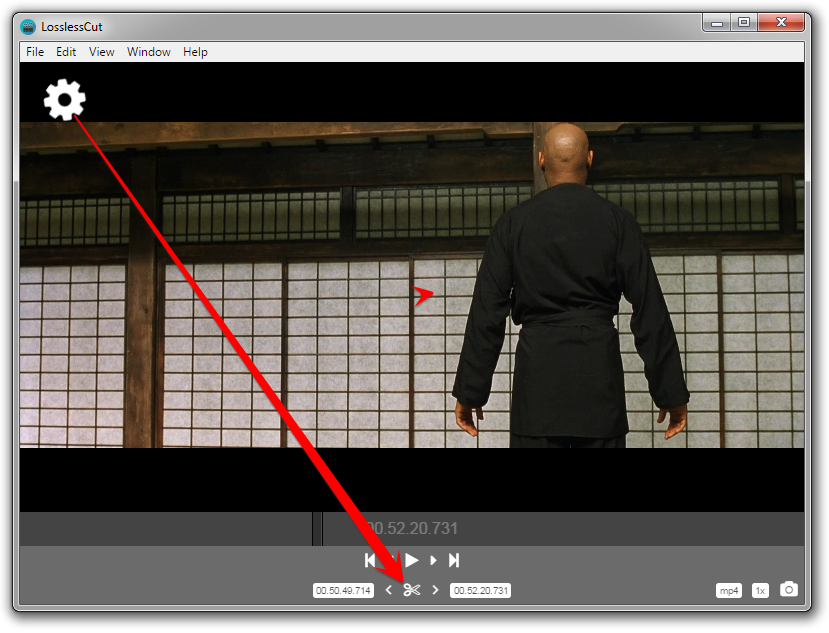Edit the cut end time 00.52.20.731 field
The width and height of the screenshot is (829, 633).
(x=481, y=591)
